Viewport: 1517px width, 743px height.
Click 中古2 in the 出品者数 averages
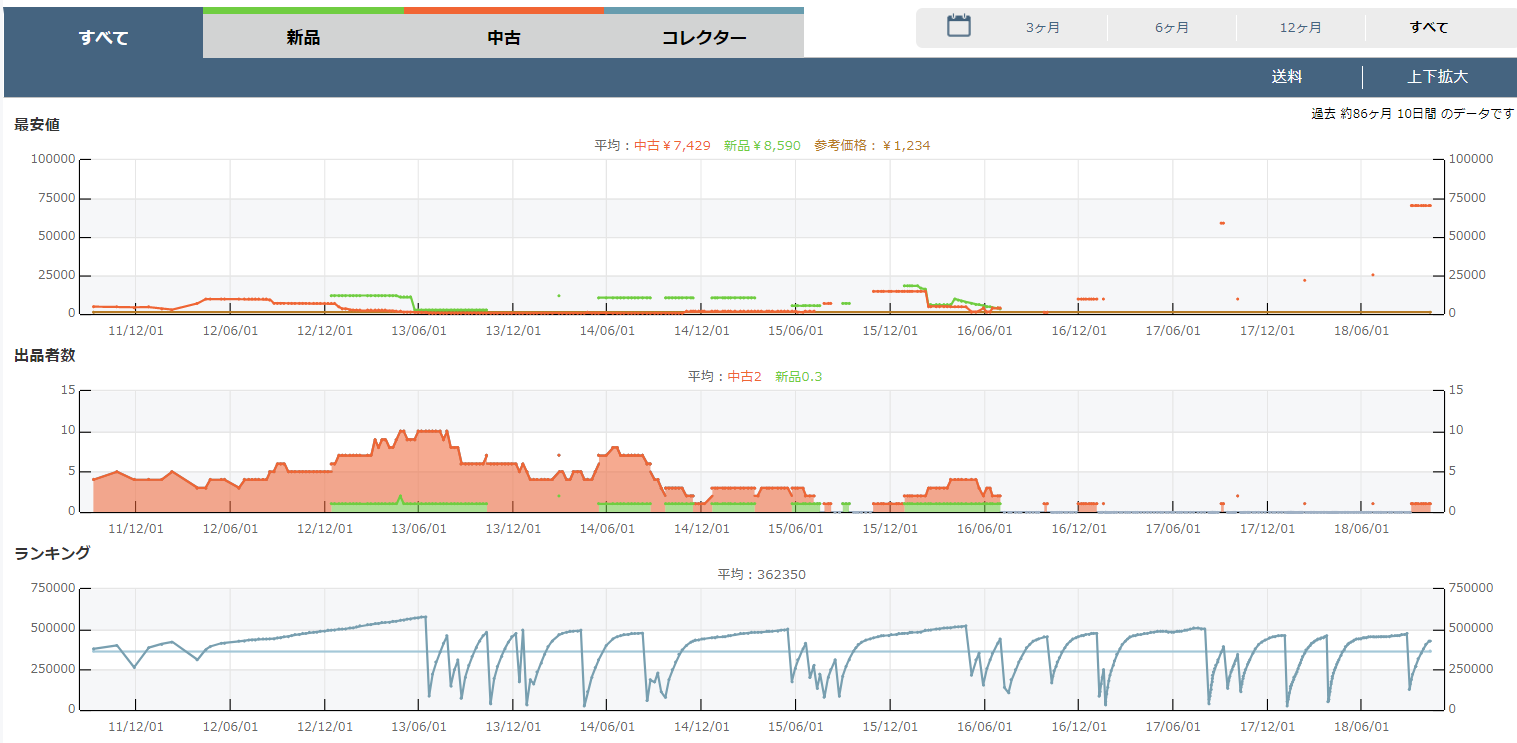[744, 377]
